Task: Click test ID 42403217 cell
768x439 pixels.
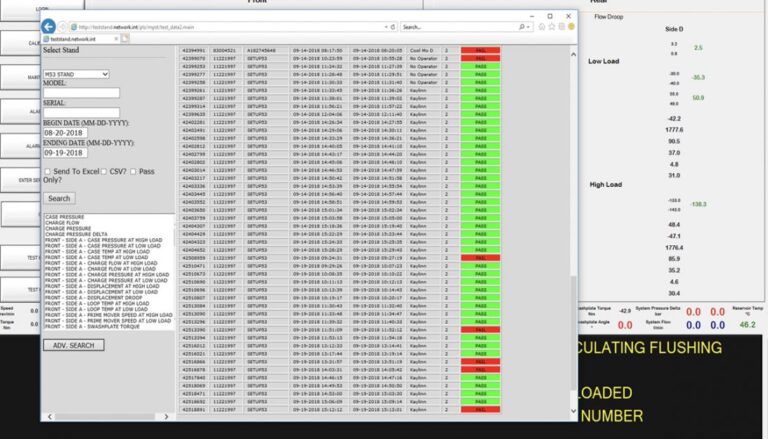Action: click(193, 178)
